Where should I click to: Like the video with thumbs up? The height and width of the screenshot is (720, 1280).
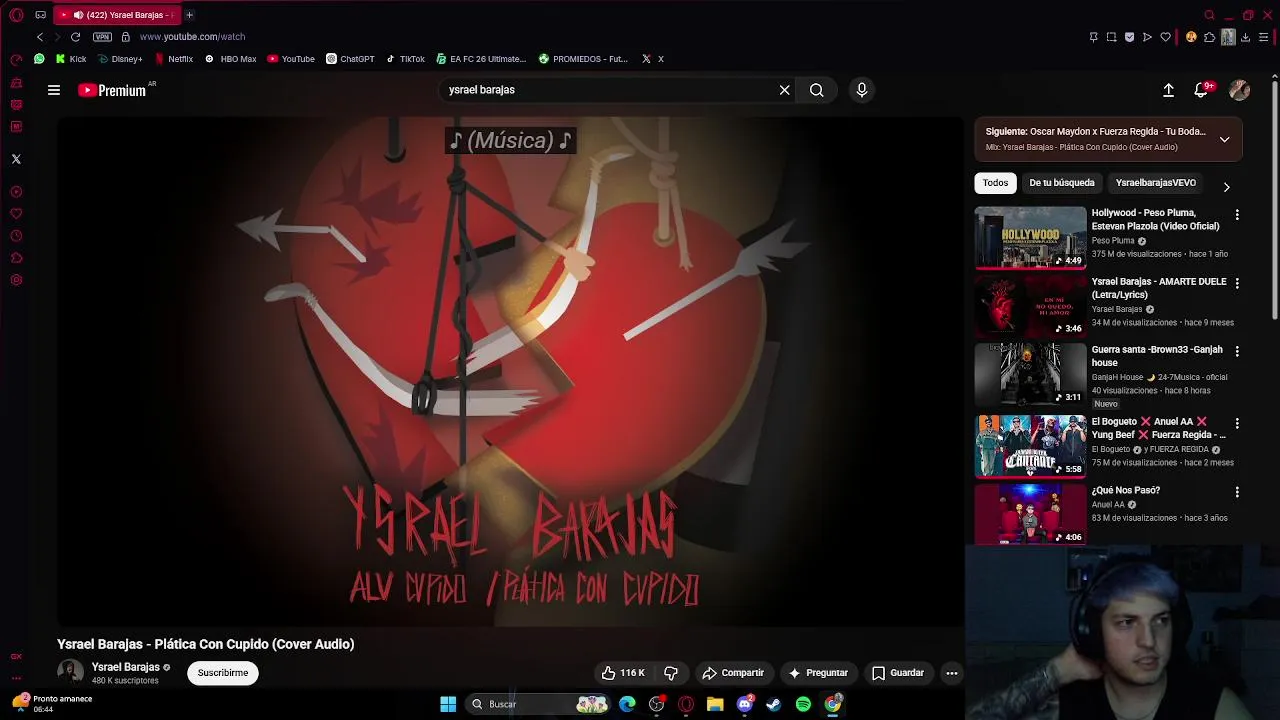(x=623, y=673)
